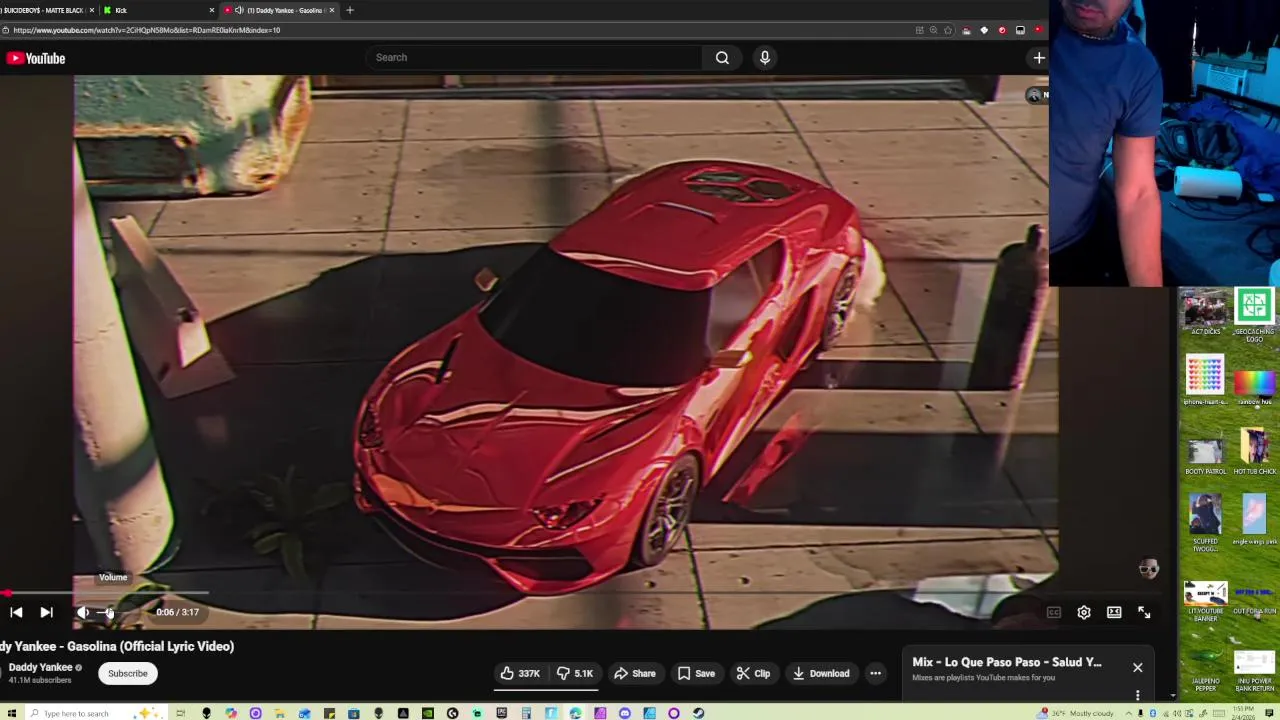Skip to the next video

(x=46, y=612)
